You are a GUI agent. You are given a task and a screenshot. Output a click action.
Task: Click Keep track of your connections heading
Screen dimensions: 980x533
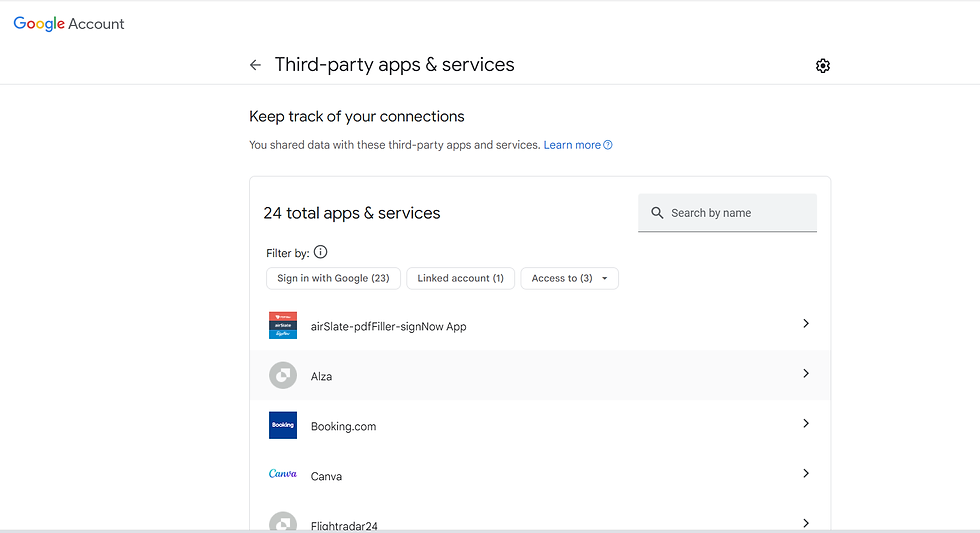click(357, 117)
